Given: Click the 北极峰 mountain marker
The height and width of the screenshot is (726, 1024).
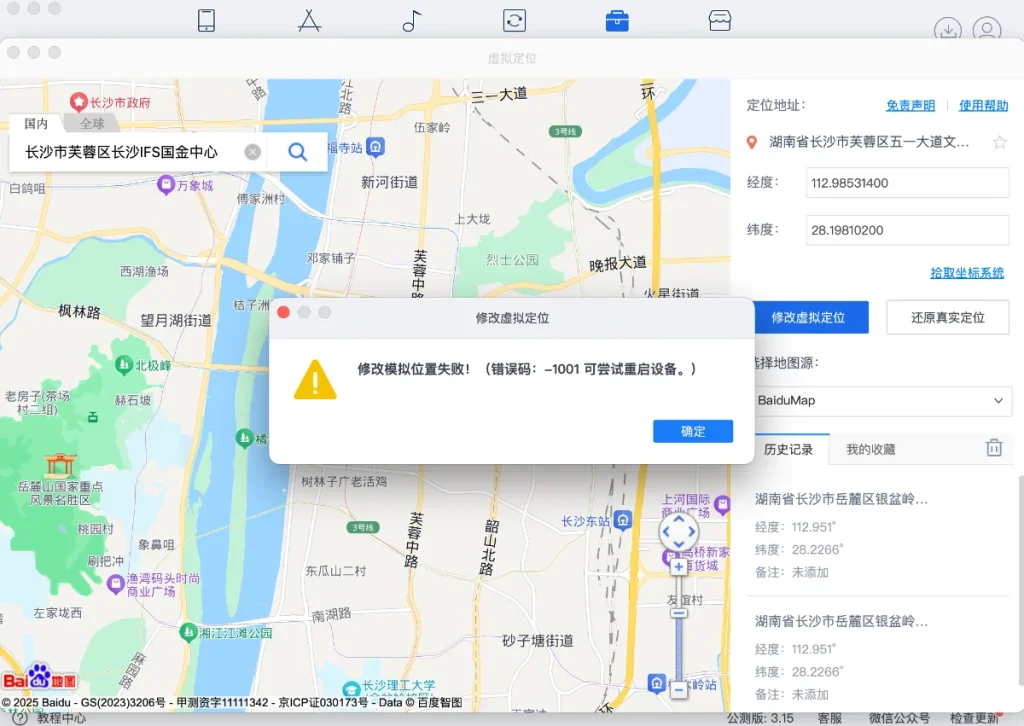Looking at the screenshot, I should click(123, 365).
